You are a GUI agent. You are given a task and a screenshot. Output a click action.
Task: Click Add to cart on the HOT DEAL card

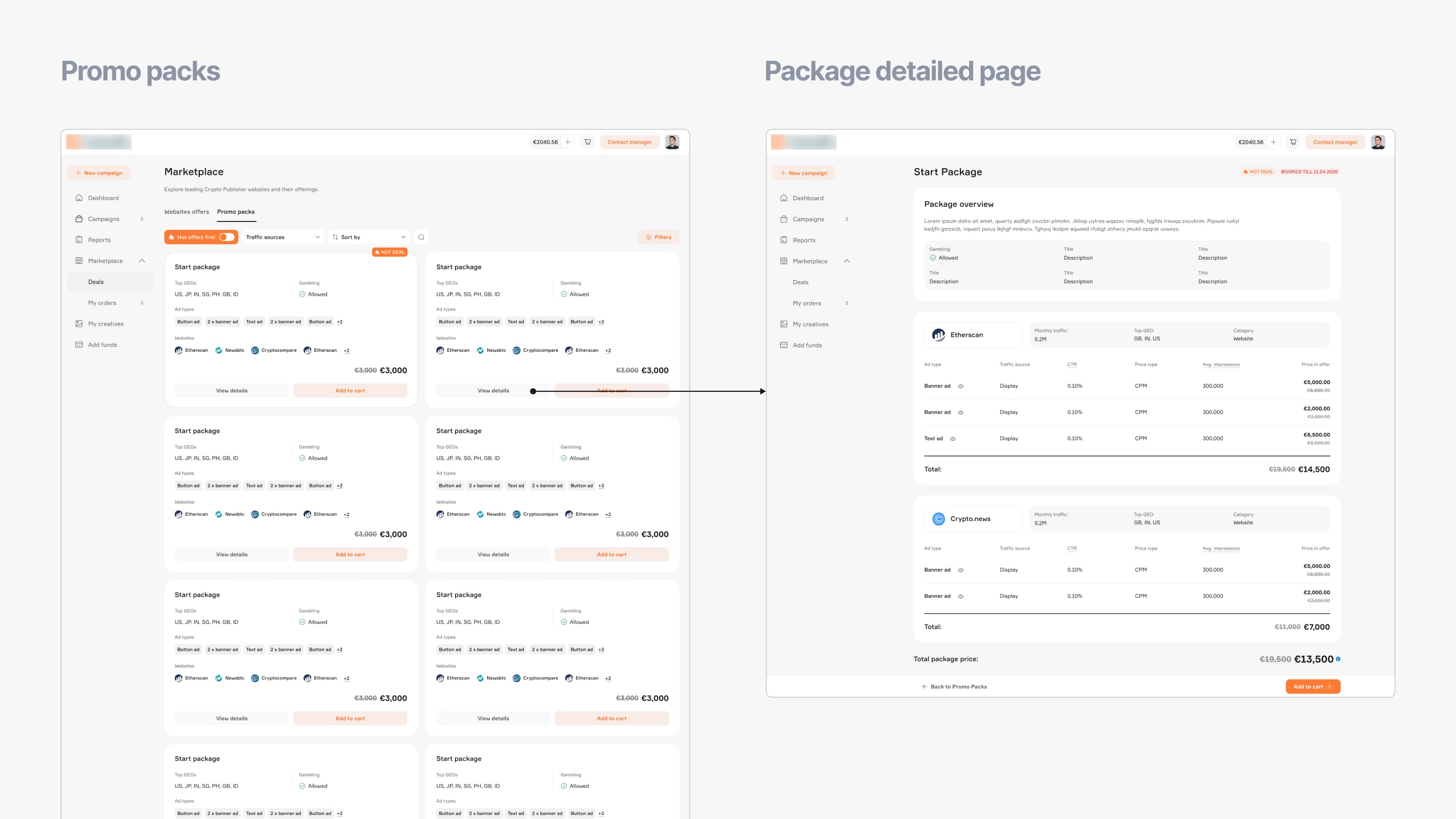click(x=350, y=391)
